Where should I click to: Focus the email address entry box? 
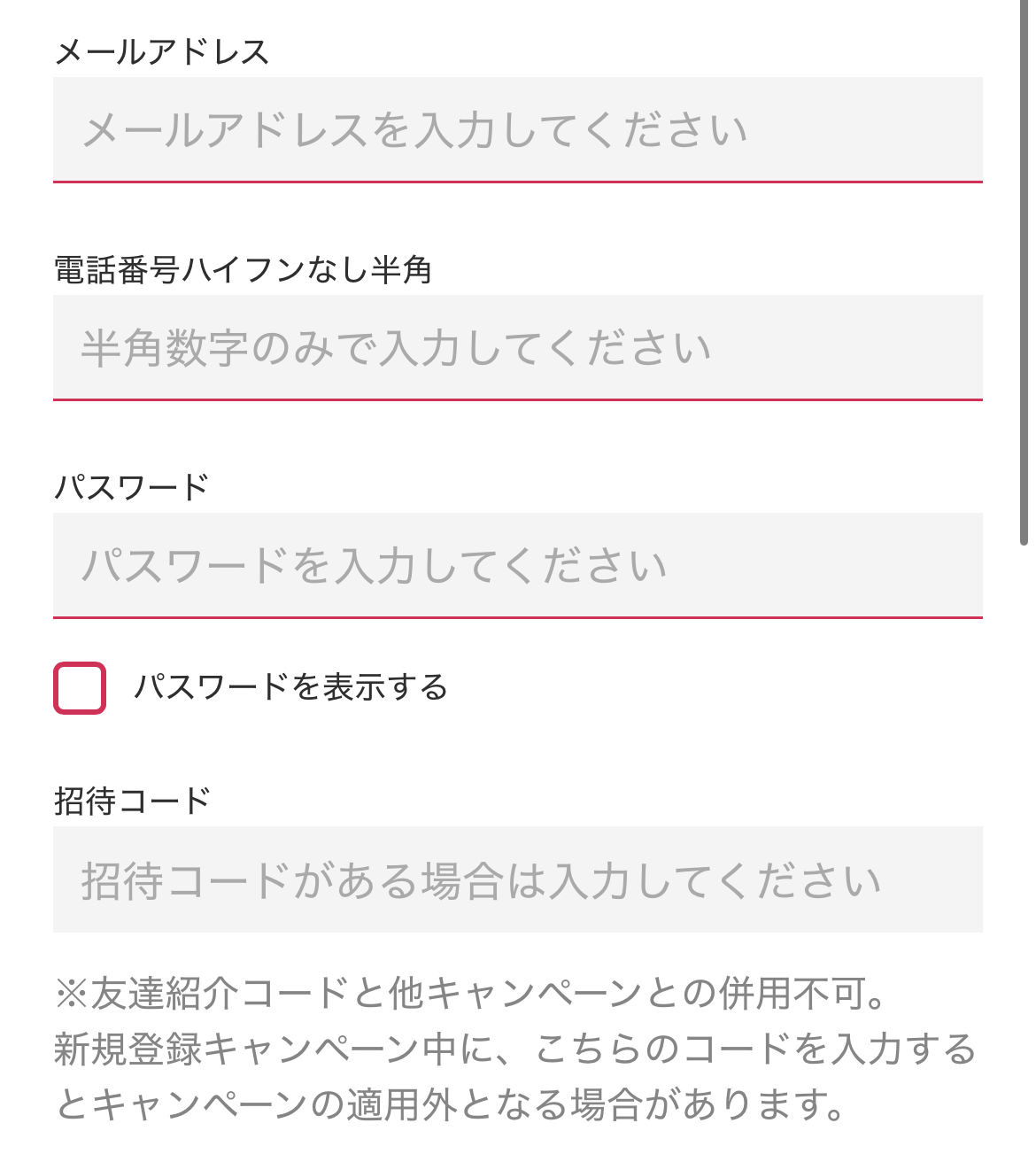(518, 130)
